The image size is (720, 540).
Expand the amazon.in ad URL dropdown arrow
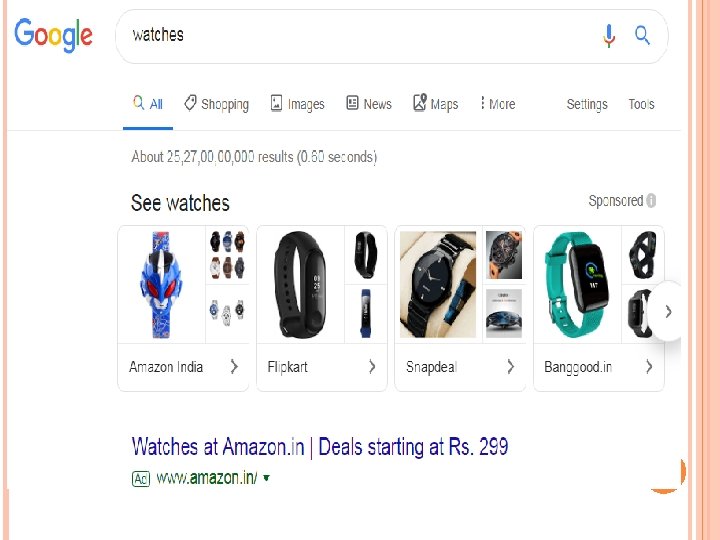266,478
